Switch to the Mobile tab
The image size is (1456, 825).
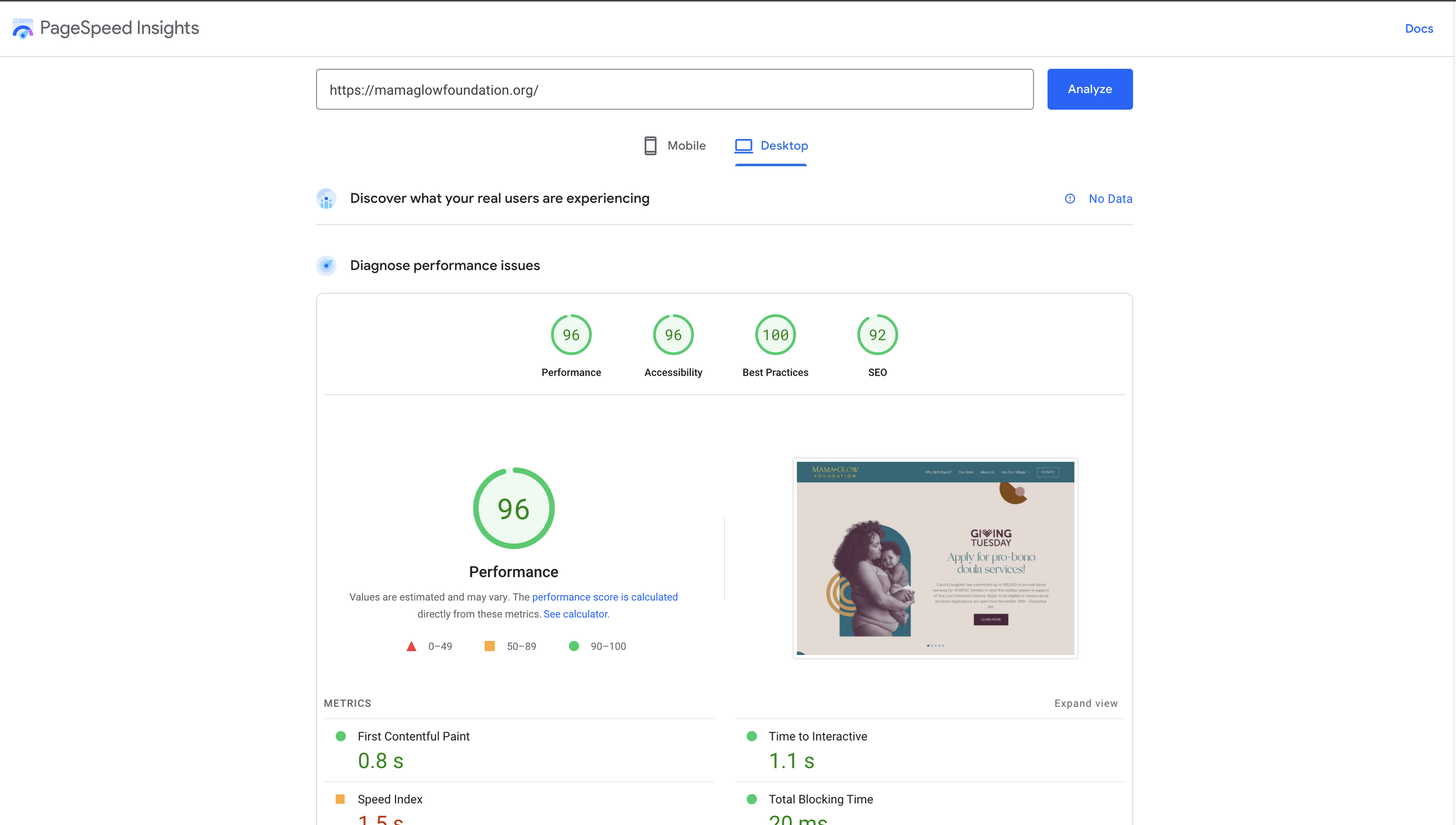pos(685,146)
